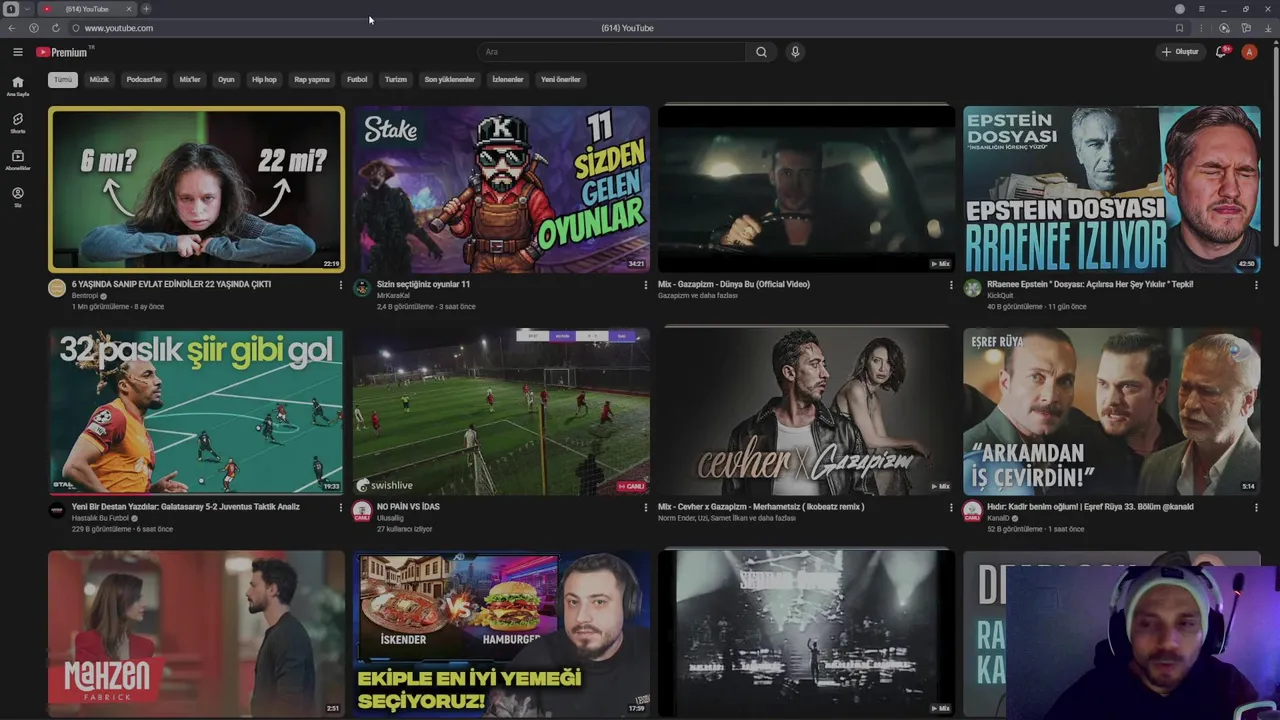Reload the page with the refresh icon
This screenshot has height=720, width=1280.
point(55,28)
